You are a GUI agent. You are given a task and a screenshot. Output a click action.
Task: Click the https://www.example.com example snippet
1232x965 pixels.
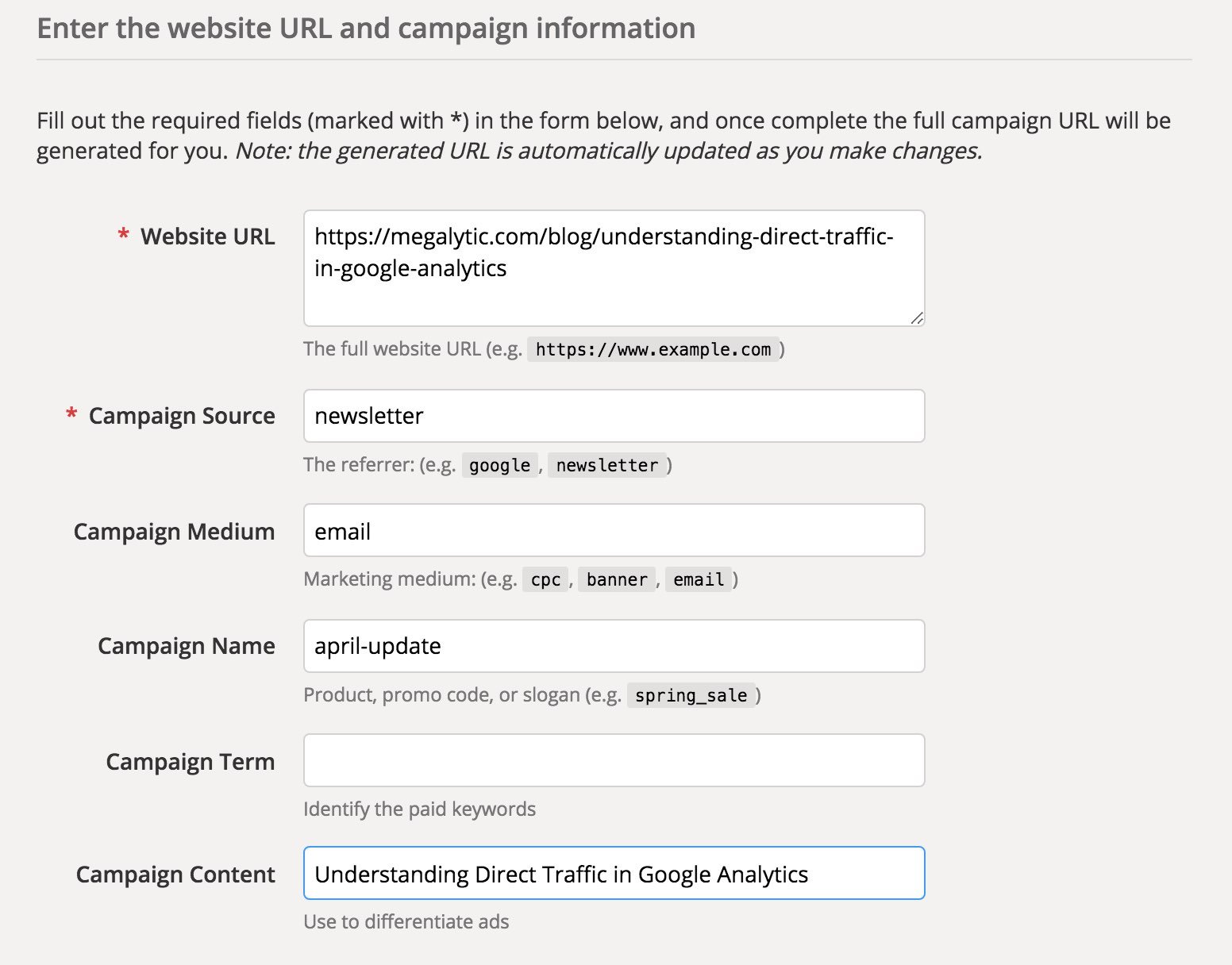pyautogui.click(x=654, y=349)
